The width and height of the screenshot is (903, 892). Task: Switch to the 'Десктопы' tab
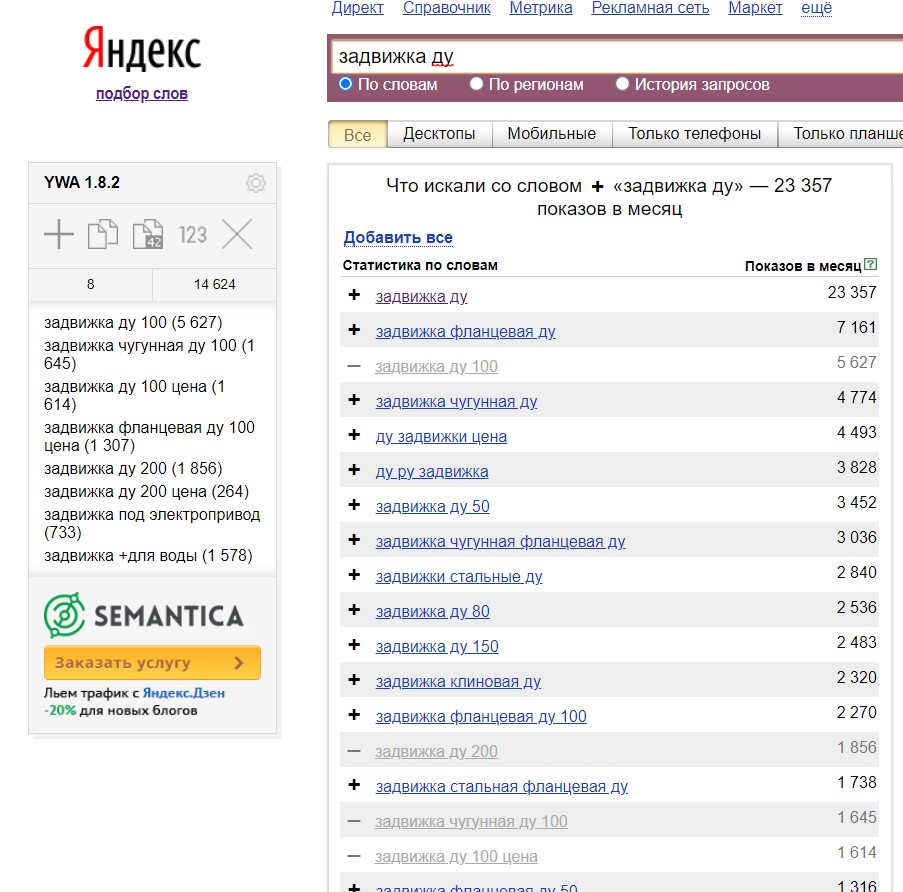click(x=439, y=134)
